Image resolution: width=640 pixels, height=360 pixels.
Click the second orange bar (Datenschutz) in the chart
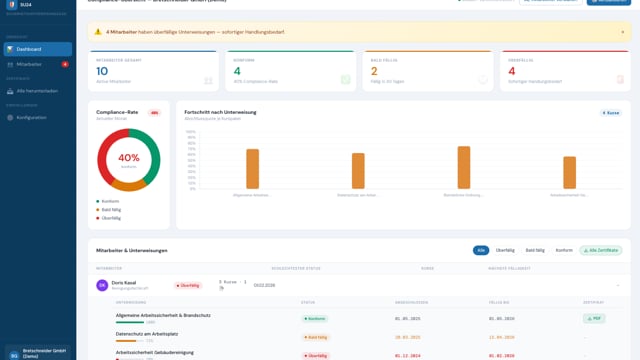click(x=358, y=171)
